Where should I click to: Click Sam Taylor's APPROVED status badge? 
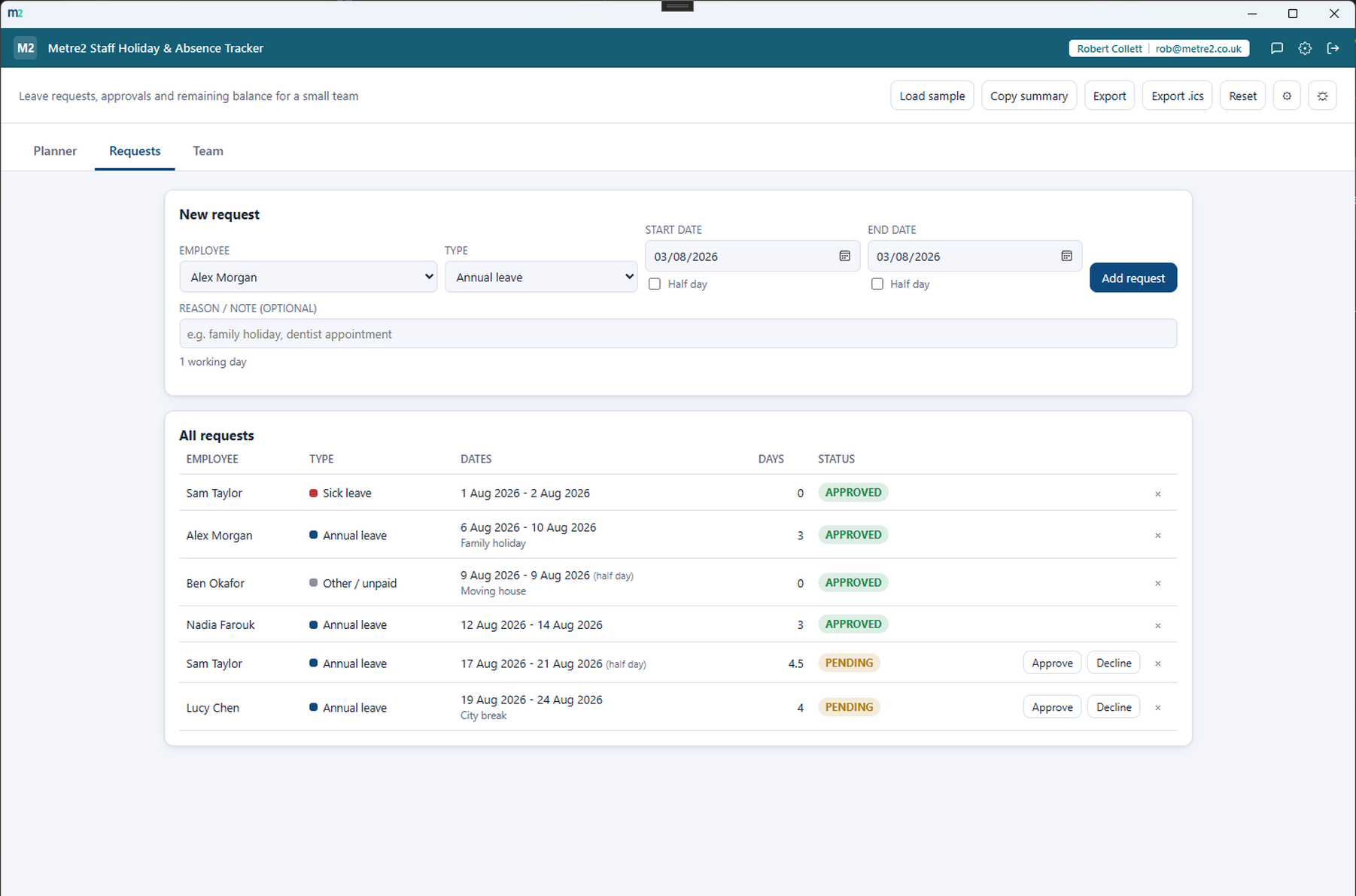pos(853,492)
